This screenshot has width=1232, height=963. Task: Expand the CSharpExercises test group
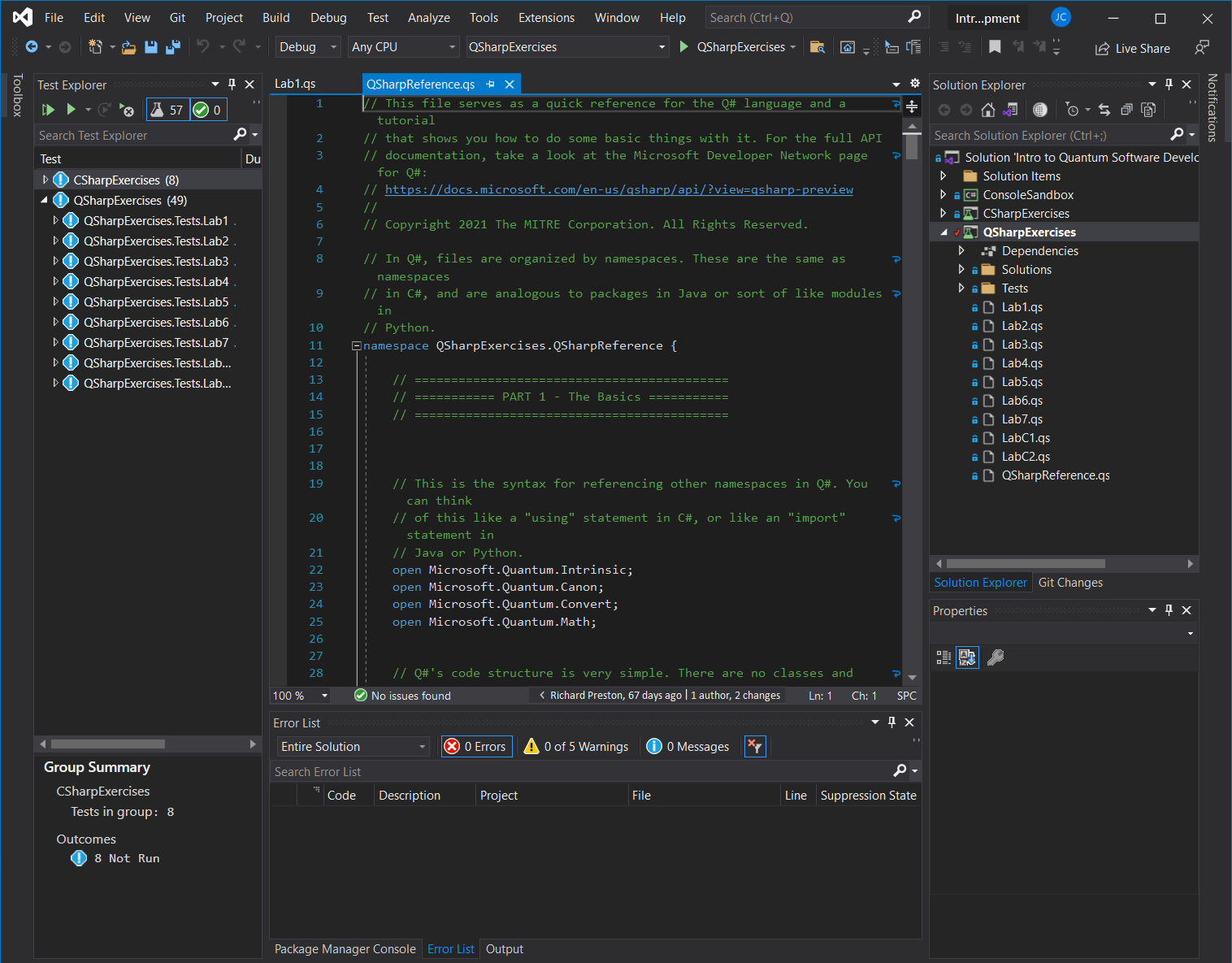coord(46,180)
